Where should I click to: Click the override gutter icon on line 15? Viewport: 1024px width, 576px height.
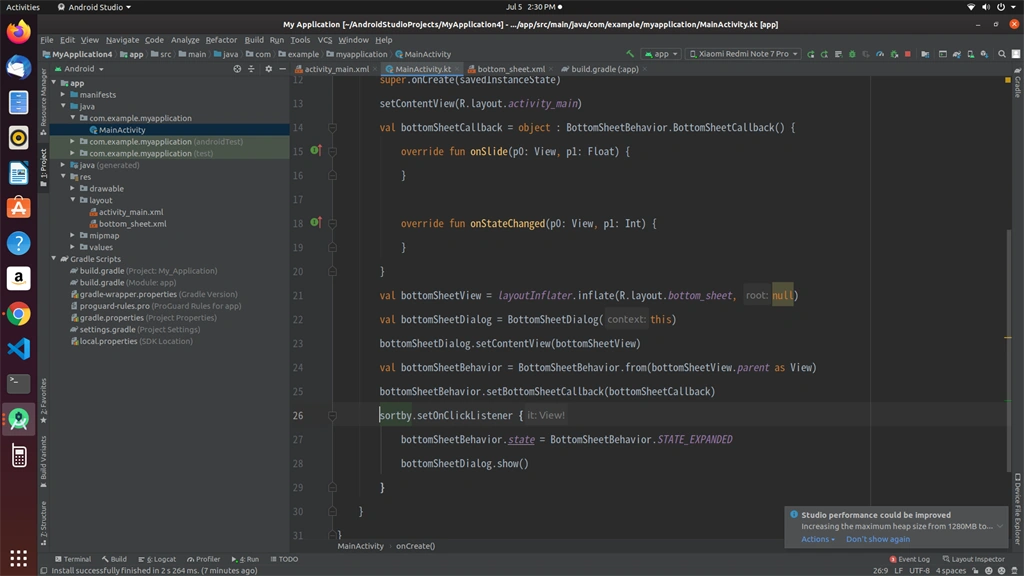pos(316,151)
